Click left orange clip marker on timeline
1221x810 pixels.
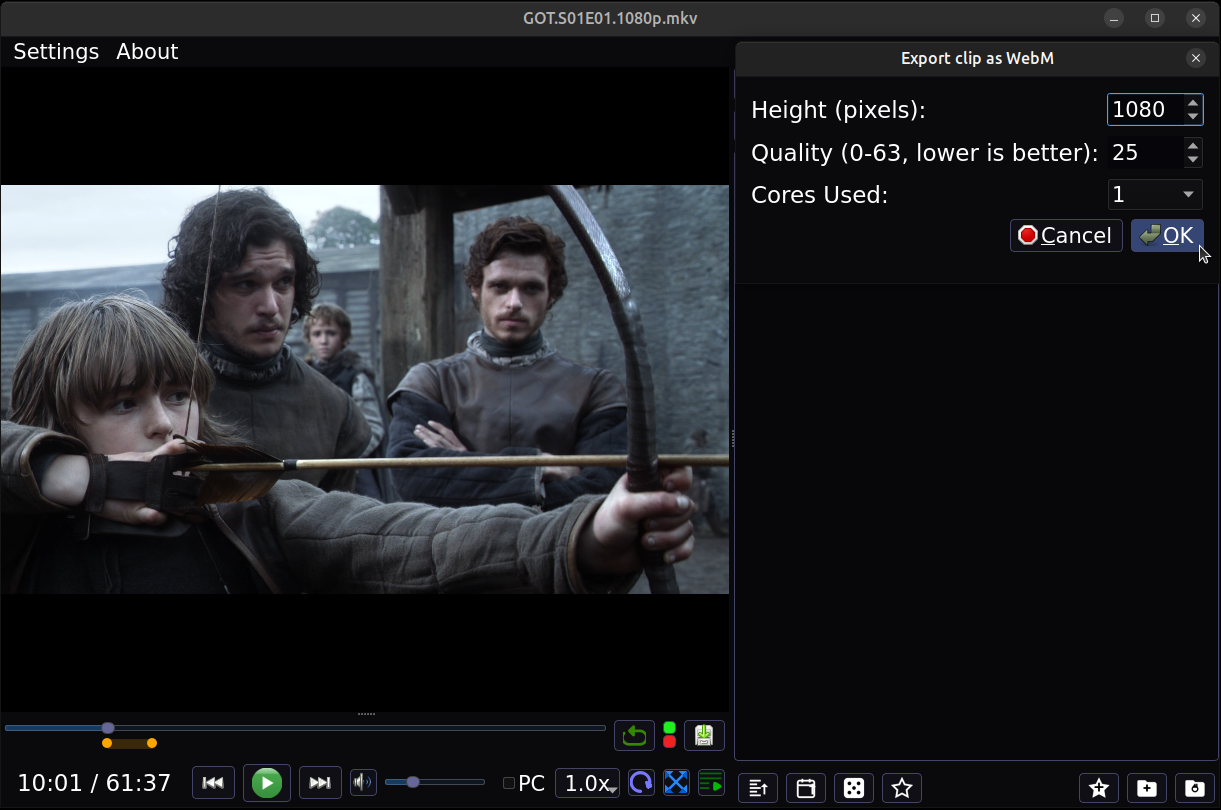click(x=107, y=743)
